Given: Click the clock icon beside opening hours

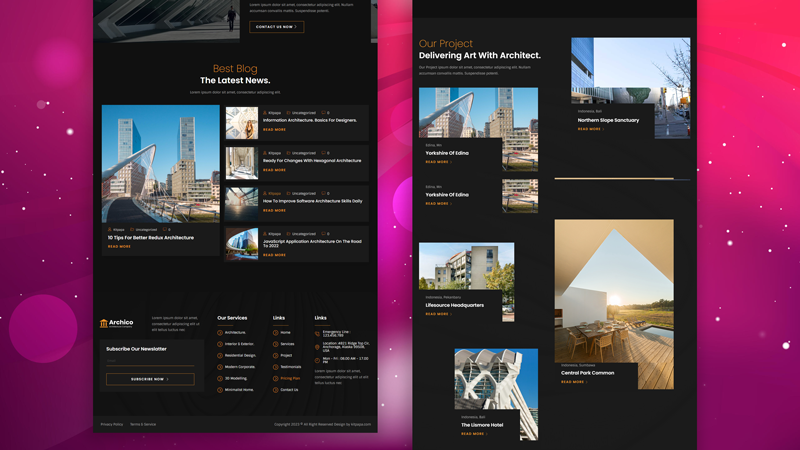Looking at the screenshot, I should pos(318,359).
